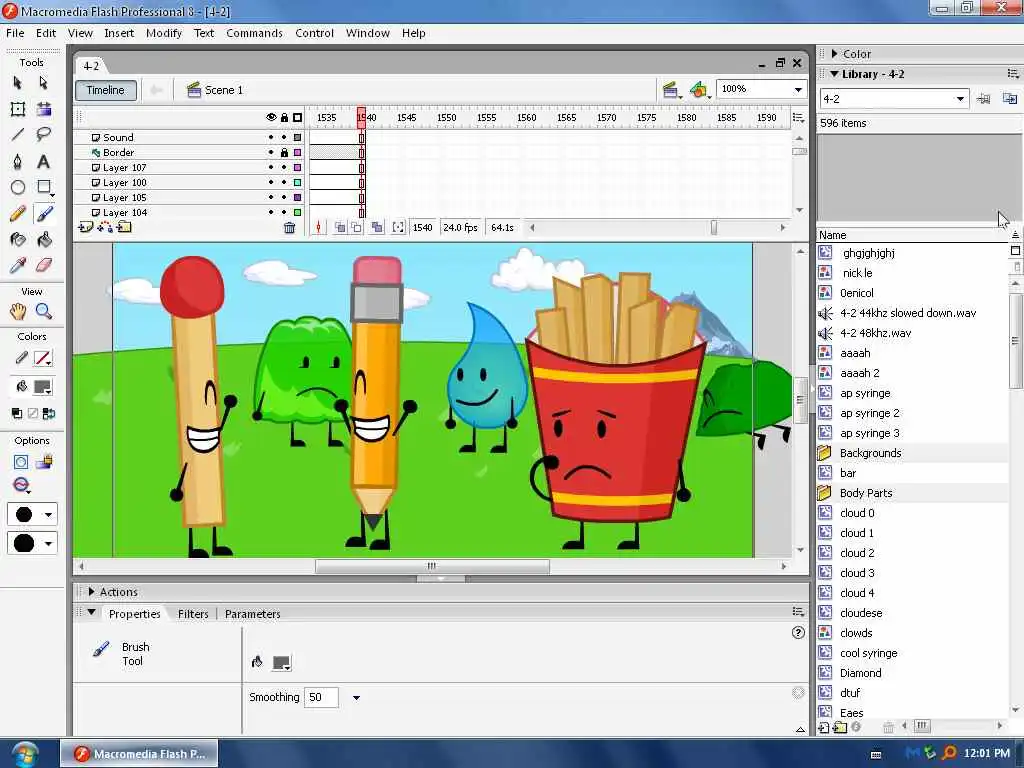
Task: Collapse the Properties panel
Action: [91, 613]
